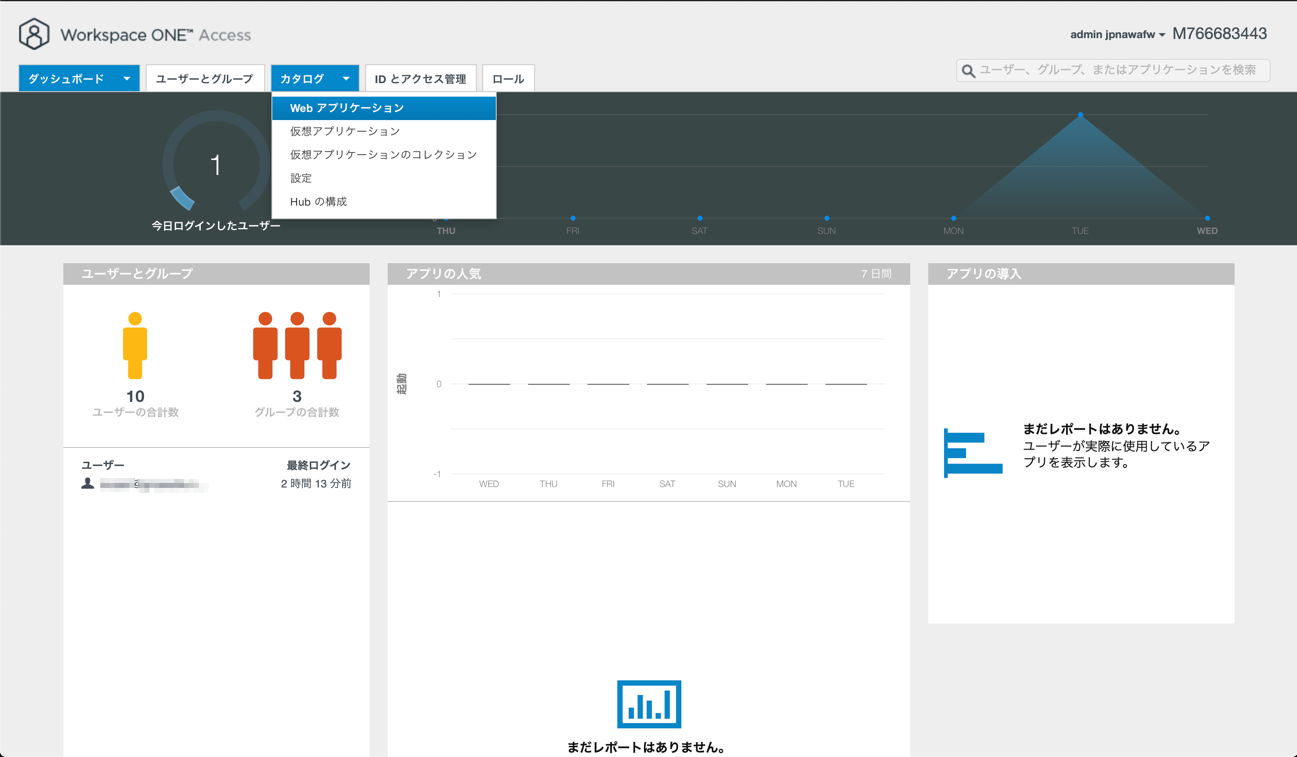The image size is (1297, 757).
Task: Click the Workspace ONE Access title text
Action: (155, 35)
